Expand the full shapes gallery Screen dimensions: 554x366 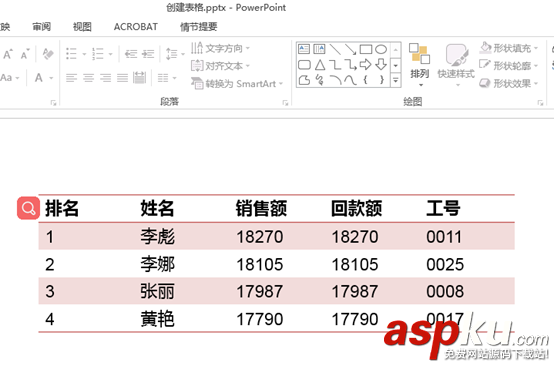(396, 81)
